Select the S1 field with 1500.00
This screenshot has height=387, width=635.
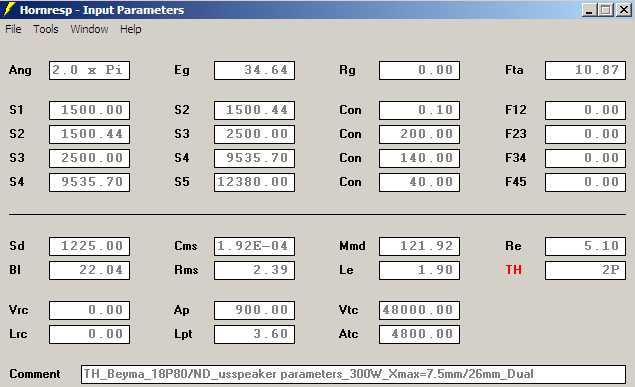89,111
